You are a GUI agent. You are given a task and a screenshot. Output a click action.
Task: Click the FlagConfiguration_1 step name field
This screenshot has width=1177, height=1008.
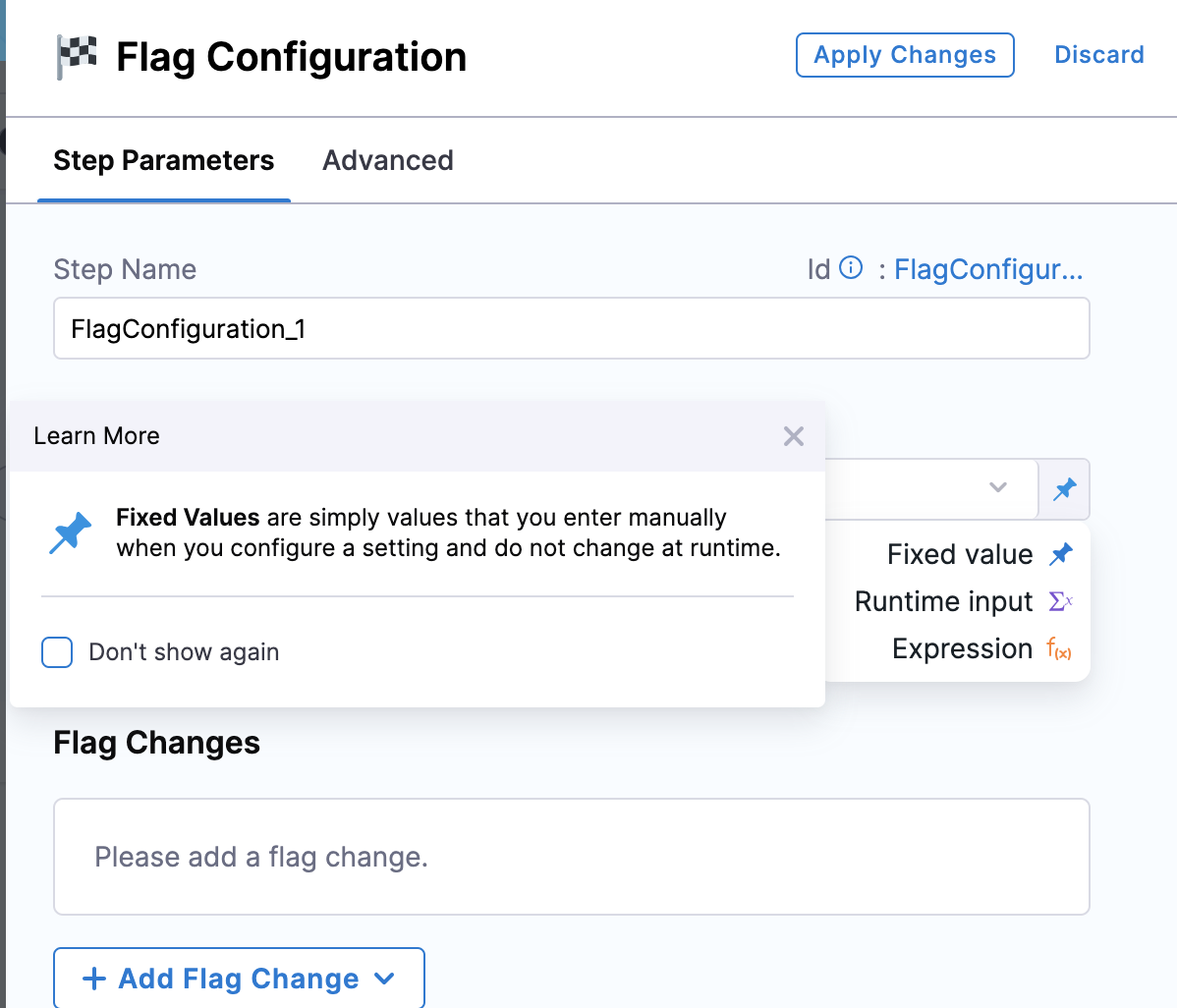point(572,328)
